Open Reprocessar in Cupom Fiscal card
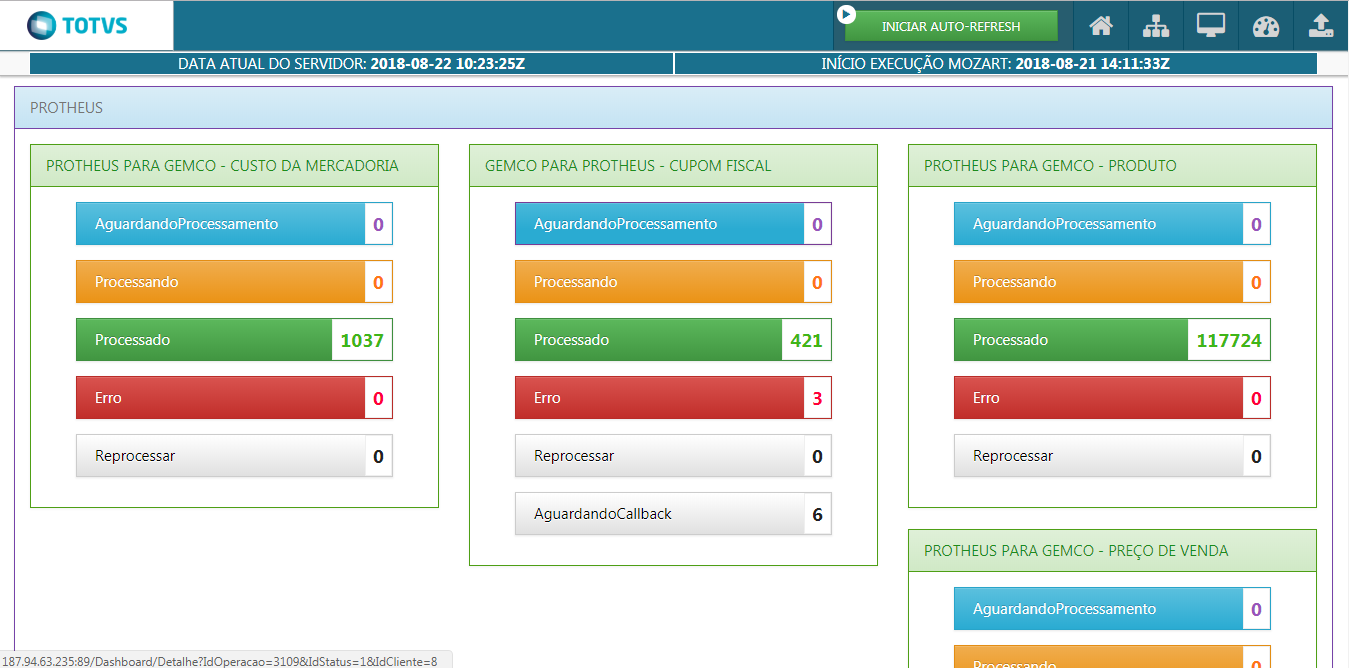1349x668 pixels. tap(673, 456)
